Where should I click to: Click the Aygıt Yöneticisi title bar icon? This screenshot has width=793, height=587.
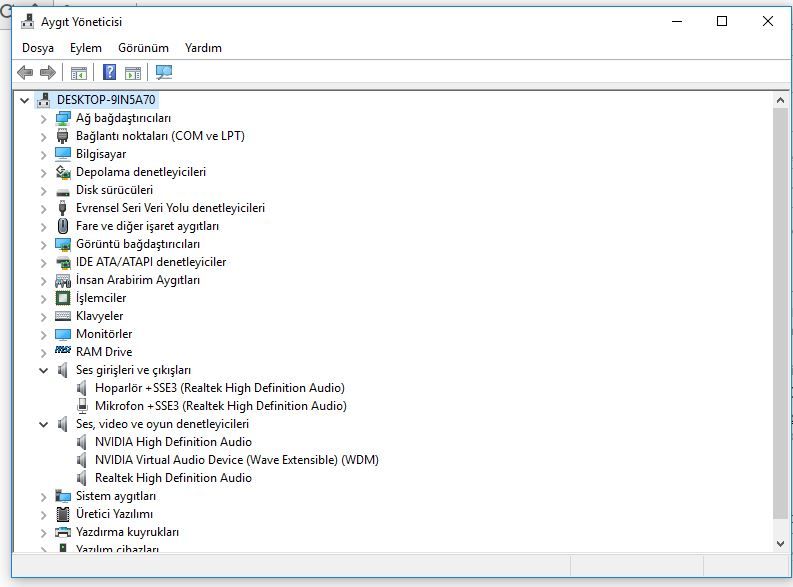28,22
